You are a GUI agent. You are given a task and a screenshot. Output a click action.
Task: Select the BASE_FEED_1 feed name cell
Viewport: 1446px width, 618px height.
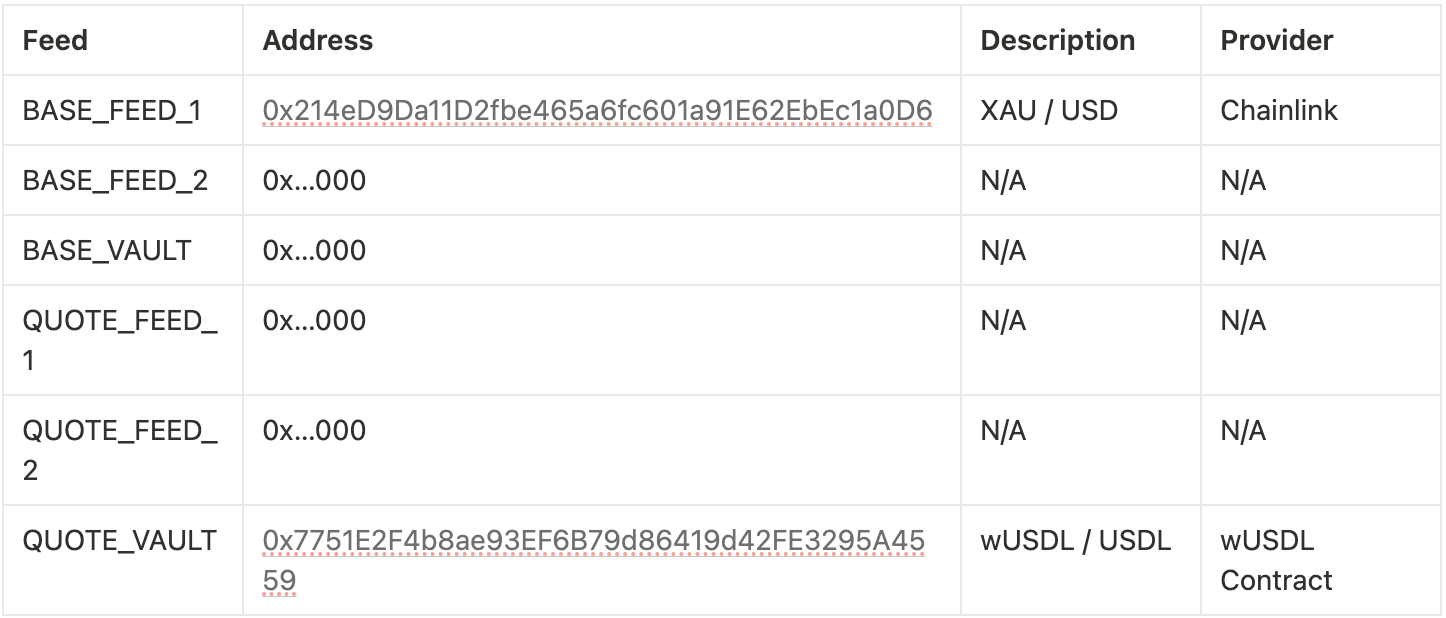point(112,111)
